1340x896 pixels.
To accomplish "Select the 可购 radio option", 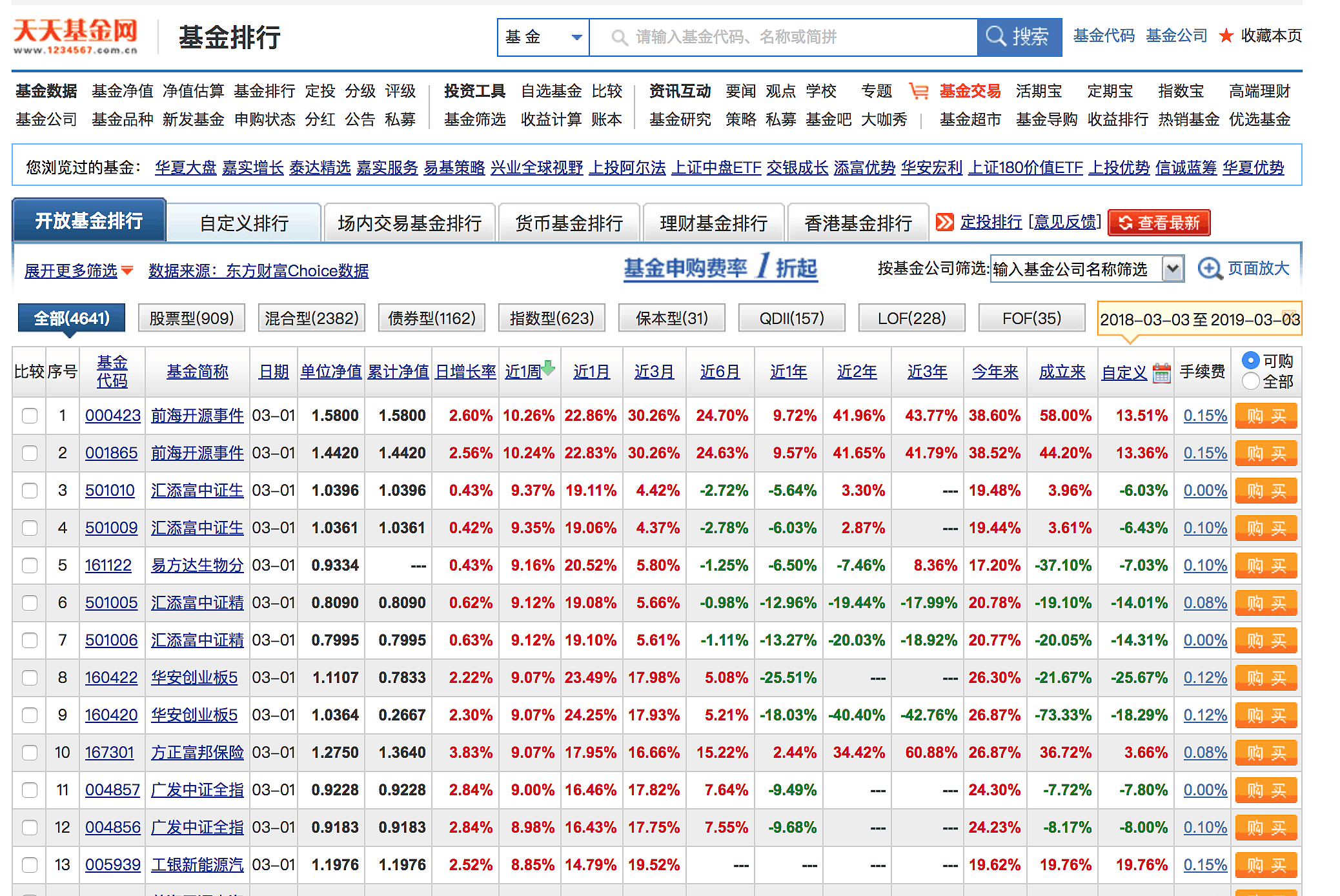I will pyautogui.click(x=1250, y=360).
